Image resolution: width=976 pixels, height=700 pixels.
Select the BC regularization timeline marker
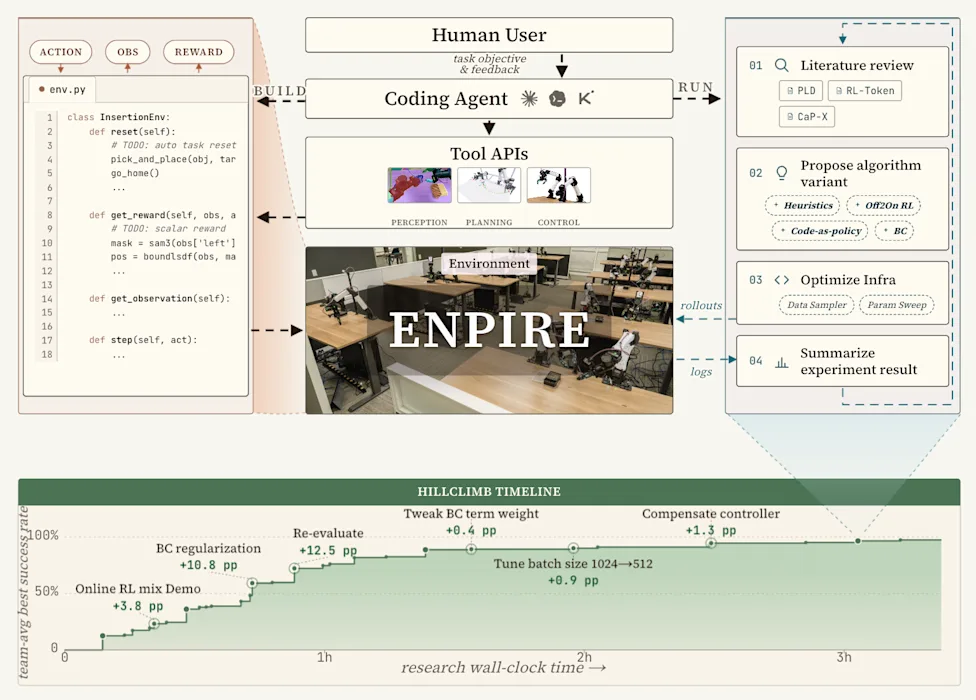252,583
